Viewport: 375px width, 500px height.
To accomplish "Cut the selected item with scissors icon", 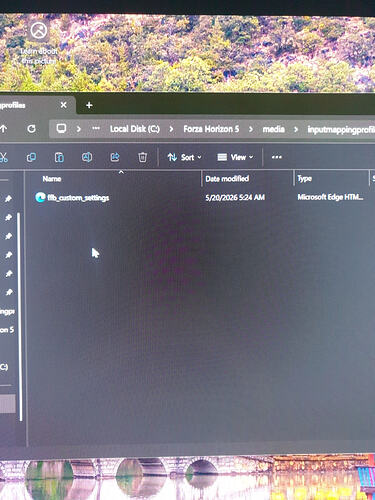I will [4, 157].
